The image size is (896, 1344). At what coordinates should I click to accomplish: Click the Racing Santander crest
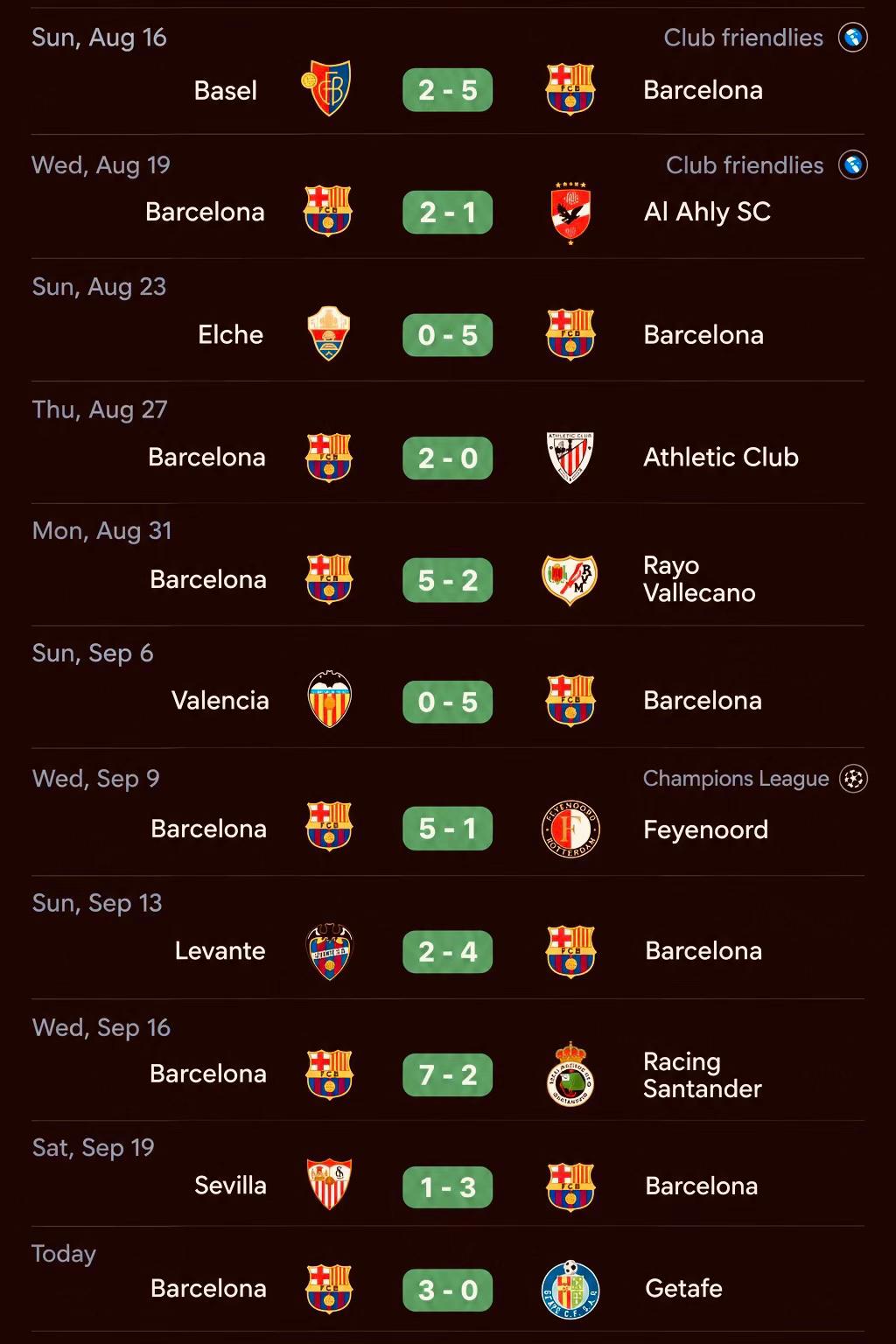tap(570, 1074)
